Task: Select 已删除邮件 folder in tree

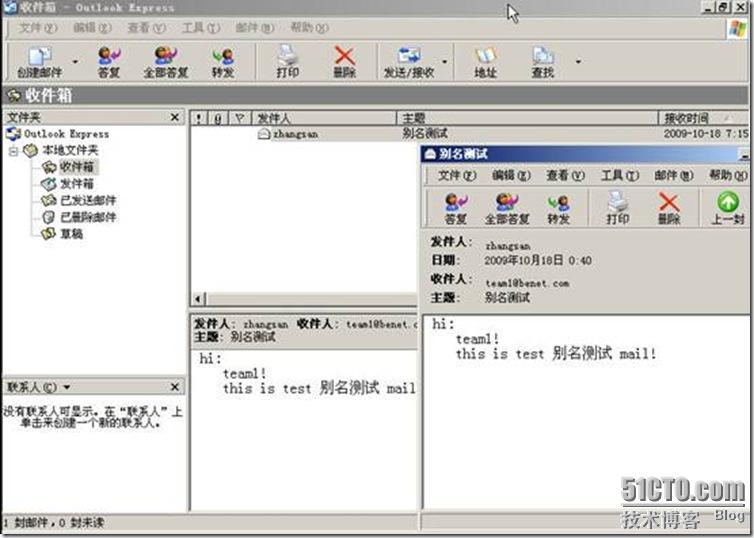Action: point(88,217)
